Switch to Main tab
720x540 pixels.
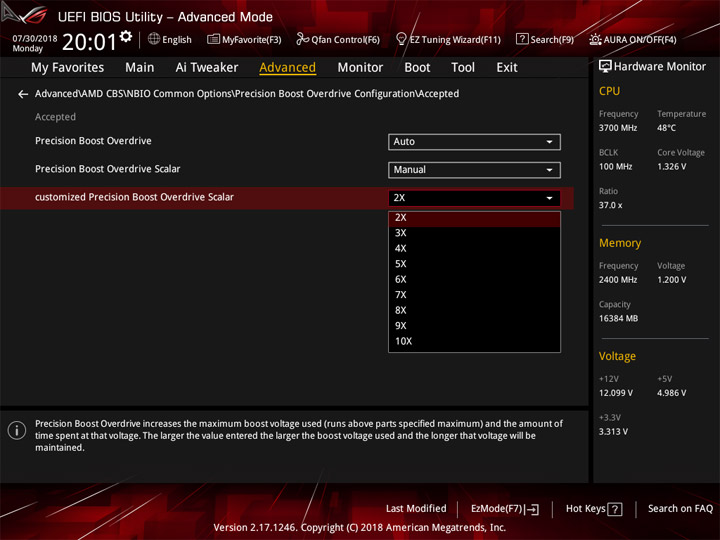tap(140, 68)
